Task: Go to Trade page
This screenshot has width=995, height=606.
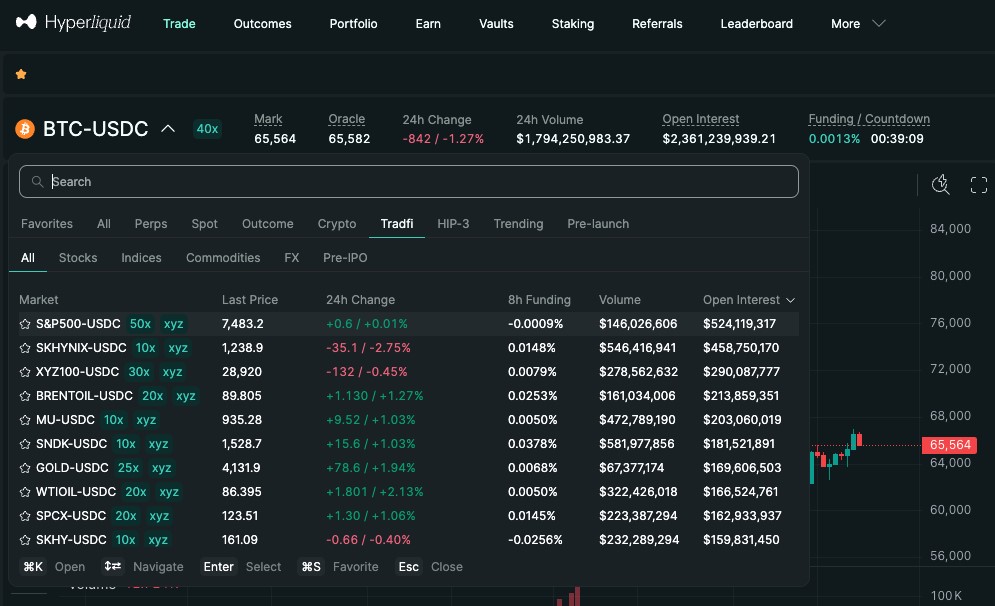Action: [179, 23]
